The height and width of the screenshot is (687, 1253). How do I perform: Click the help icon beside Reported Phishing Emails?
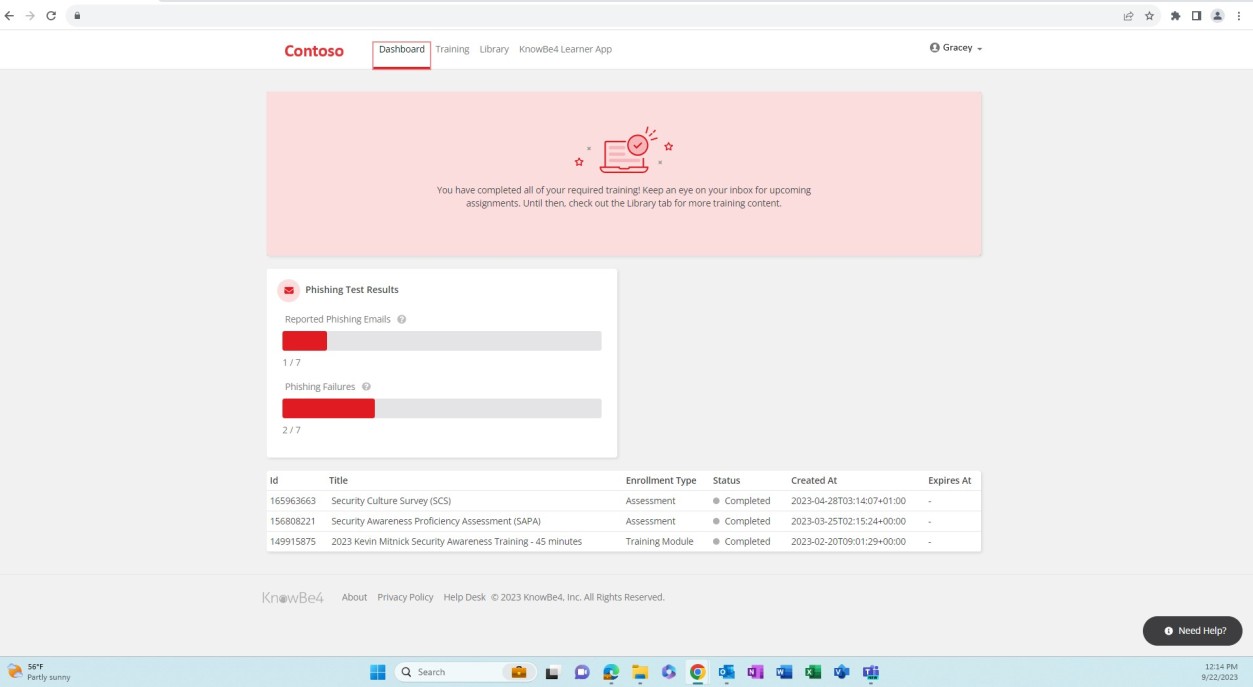[401, 318]
